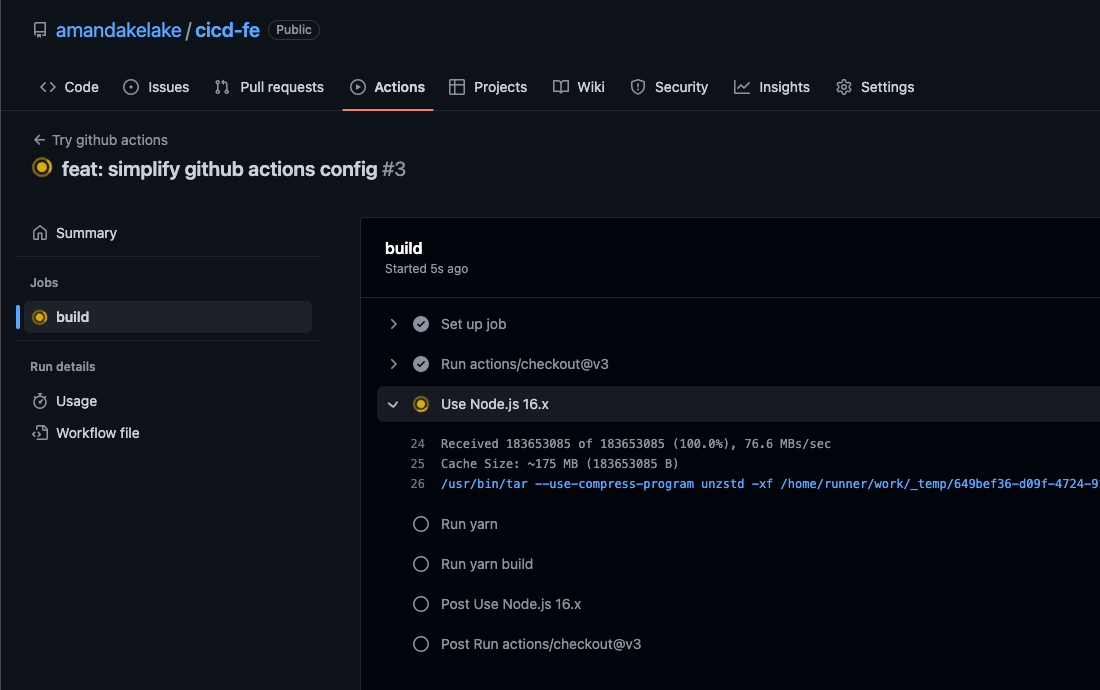
Task: Click the run title feat: simplify github actions config
Action: (220, 169)
